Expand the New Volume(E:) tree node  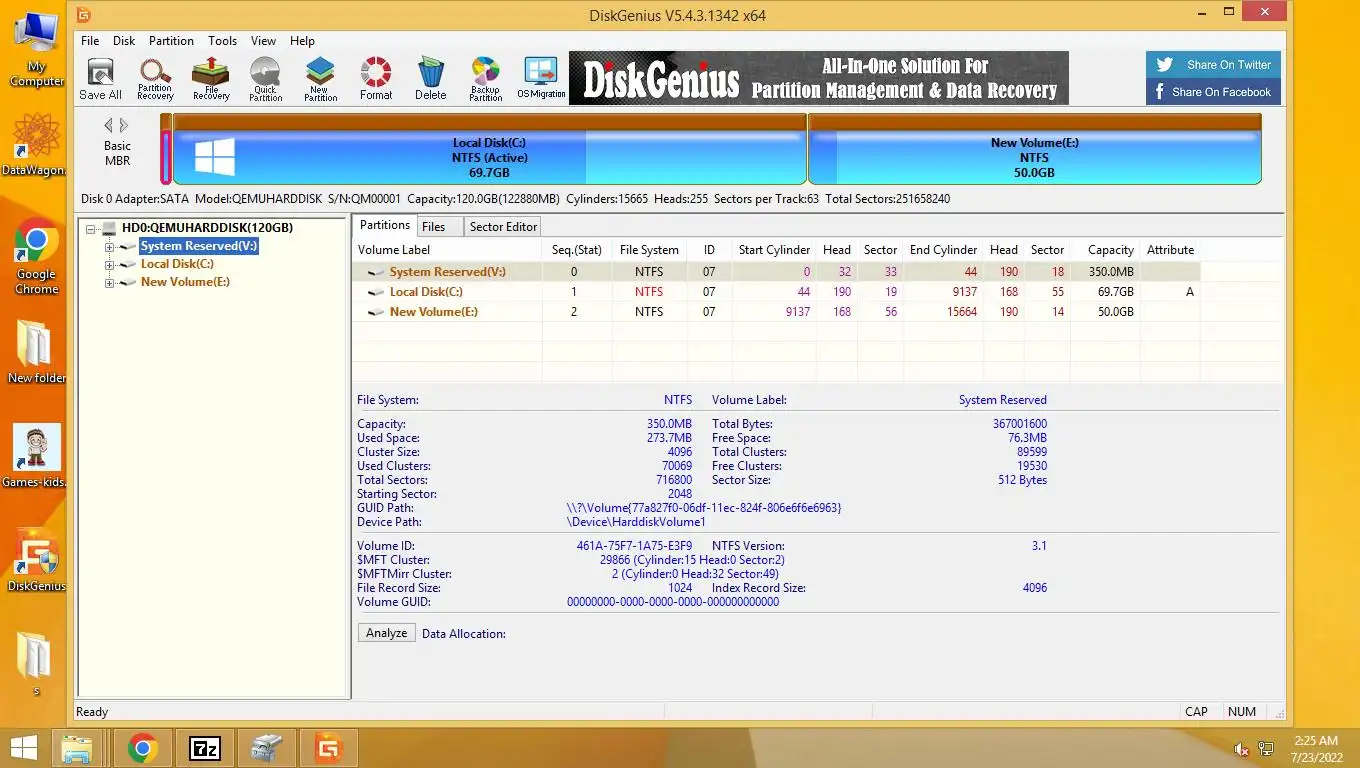(x=109, y=282)
